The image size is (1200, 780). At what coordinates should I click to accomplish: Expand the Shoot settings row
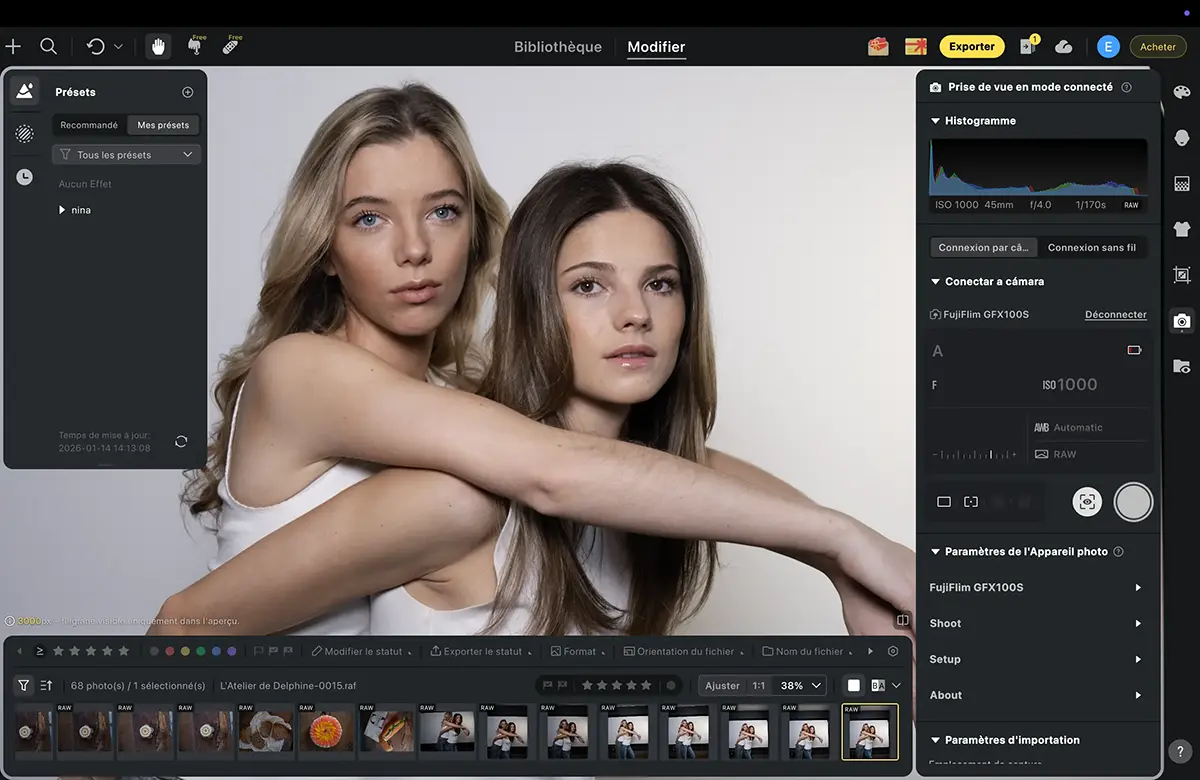(x=1035, y=623)
